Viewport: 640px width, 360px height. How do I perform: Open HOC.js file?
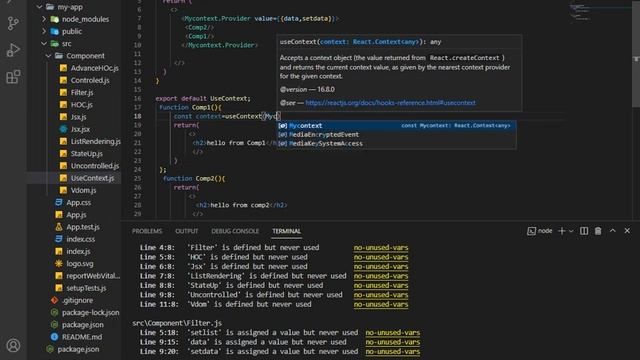(x=81, y=105)
